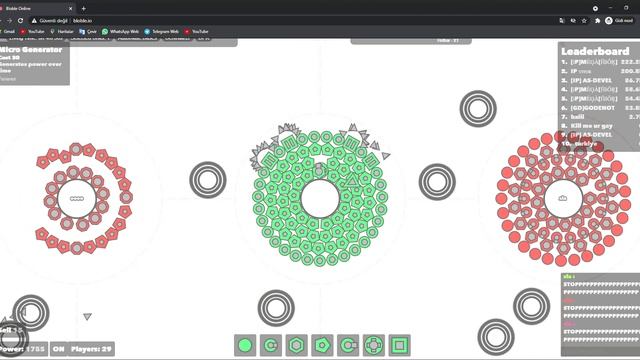Bookmark this page with the star icon
The image size is (640, 360).
pyautogui.click(x=584, y=20)
